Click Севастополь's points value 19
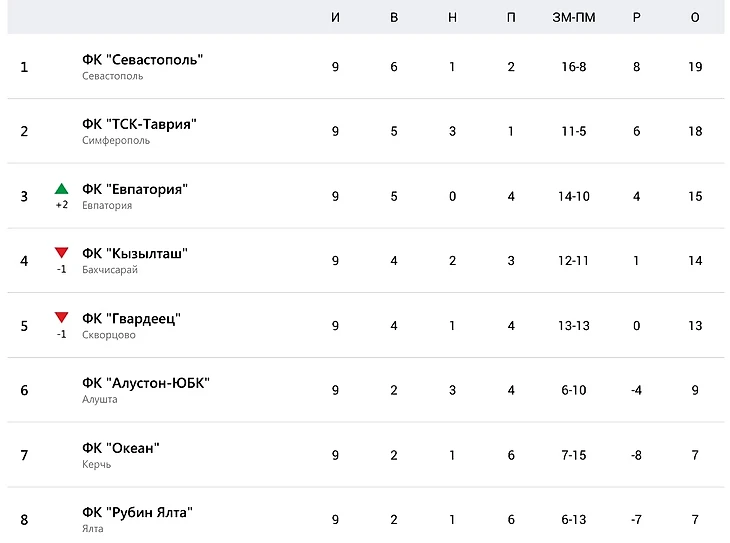 click(695, 67)
